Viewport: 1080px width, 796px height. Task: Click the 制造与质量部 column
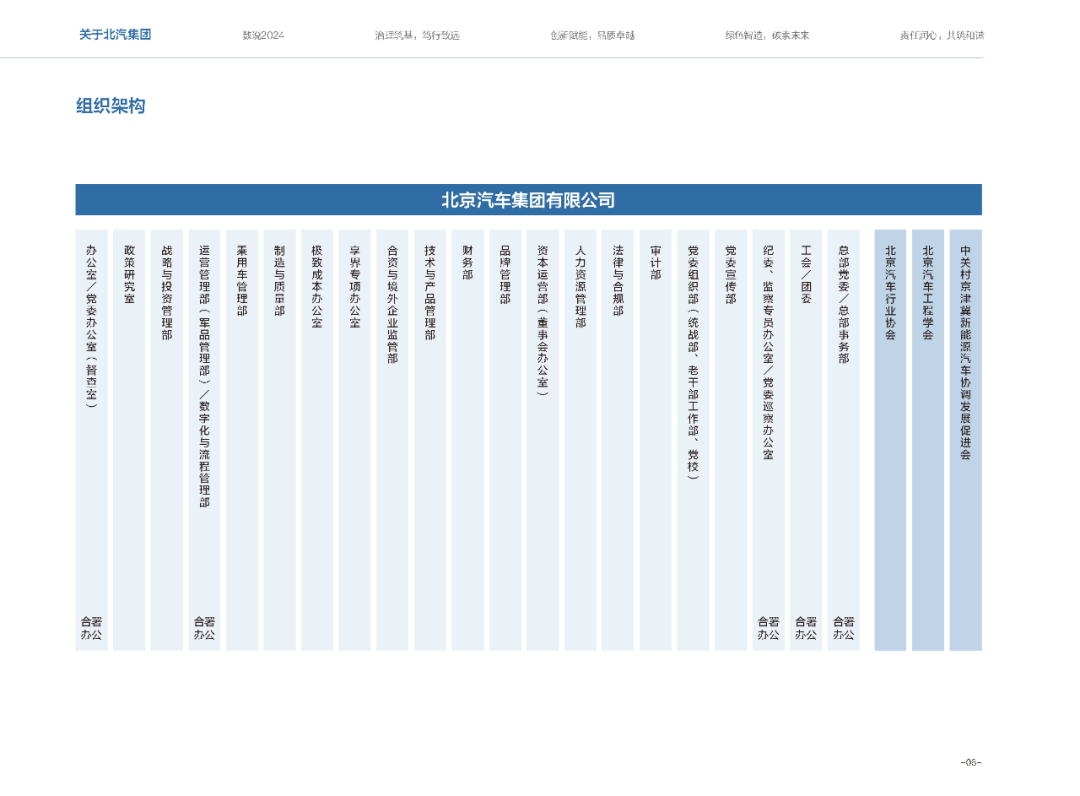point(280,440)
